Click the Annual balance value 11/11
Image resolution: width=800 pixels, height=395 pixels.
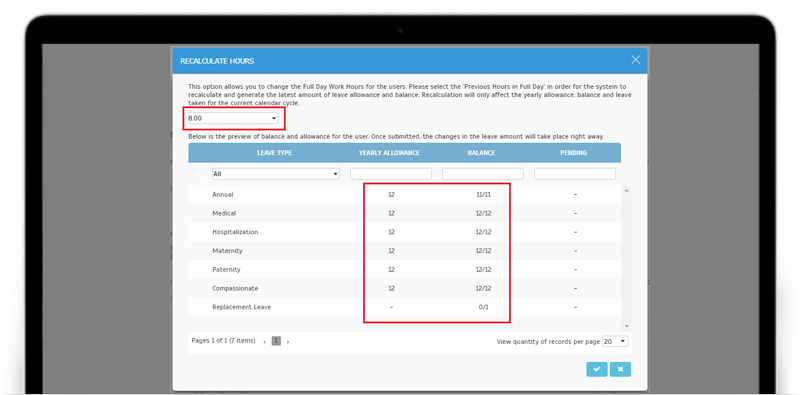483,194
